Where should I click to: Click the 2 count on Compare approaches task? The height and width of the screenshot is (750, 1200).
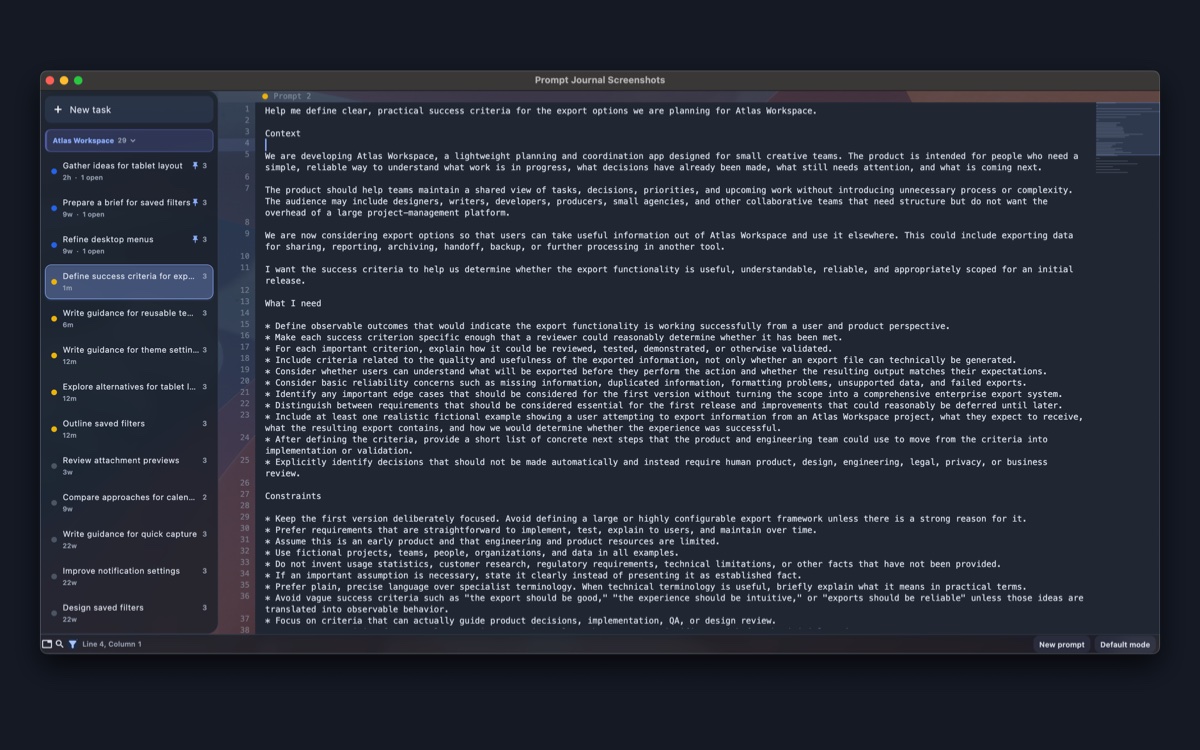(205, 497)
